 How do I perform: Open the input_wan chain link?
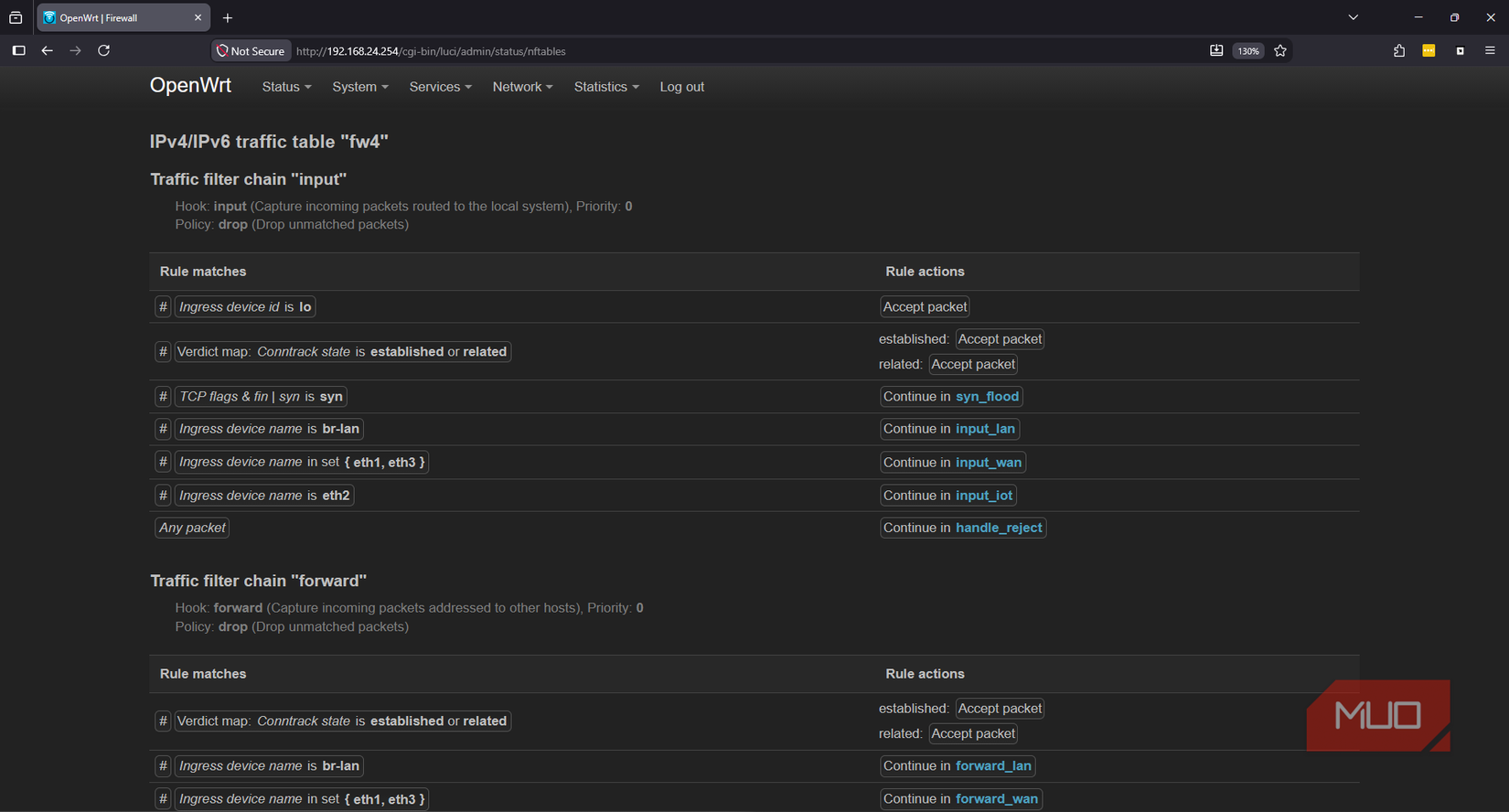(989, 463)
